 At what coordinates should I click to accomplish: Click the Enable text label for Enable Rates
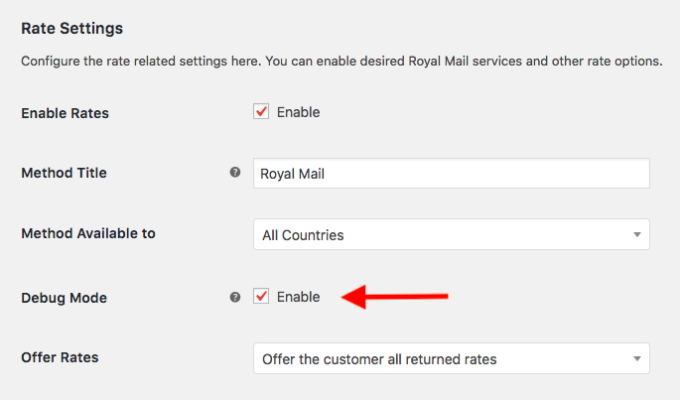tap(298, 112)
